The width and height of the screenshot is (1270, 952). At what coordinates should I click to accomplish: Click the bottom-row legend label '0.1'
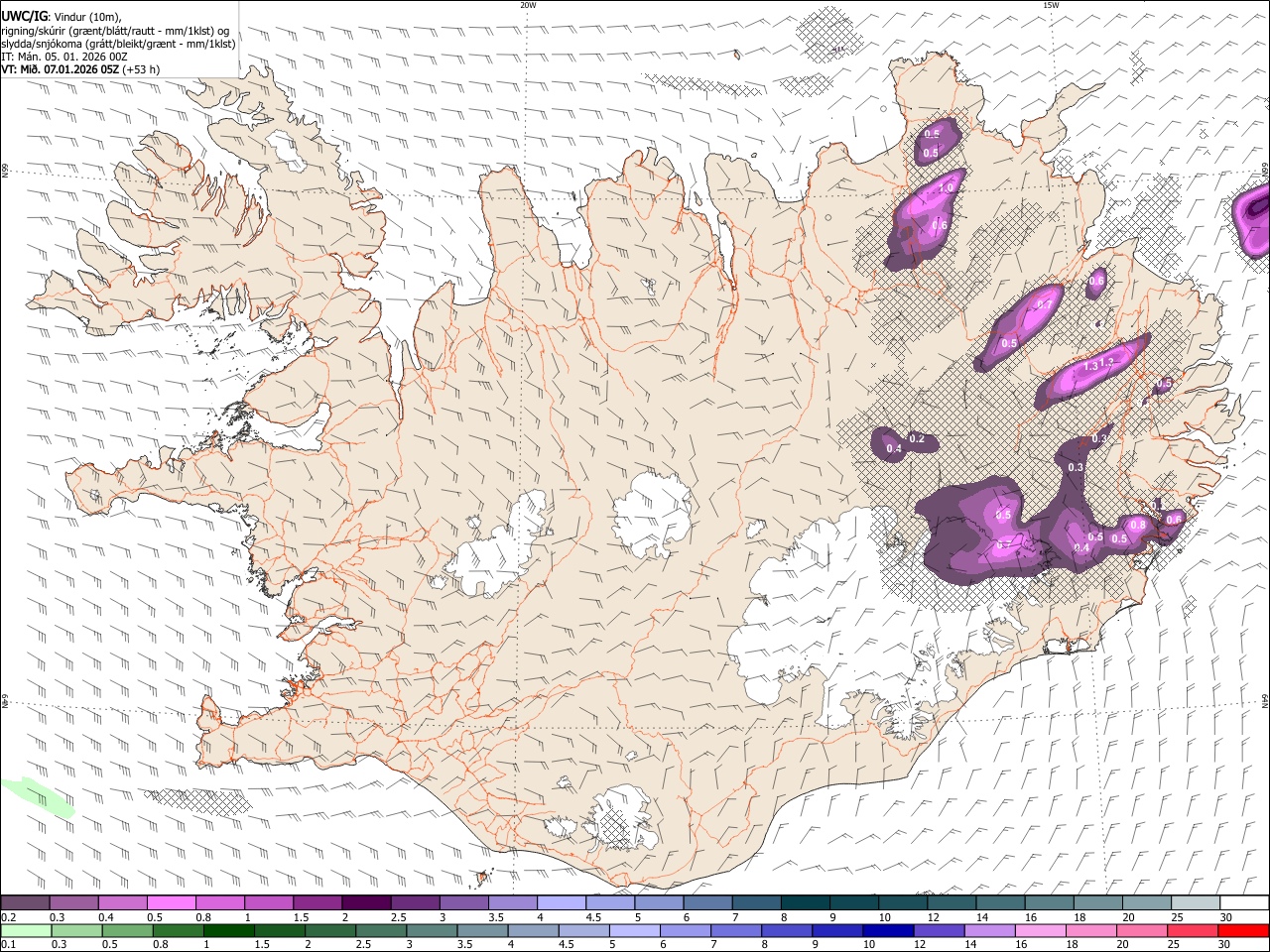coord(9,945)
